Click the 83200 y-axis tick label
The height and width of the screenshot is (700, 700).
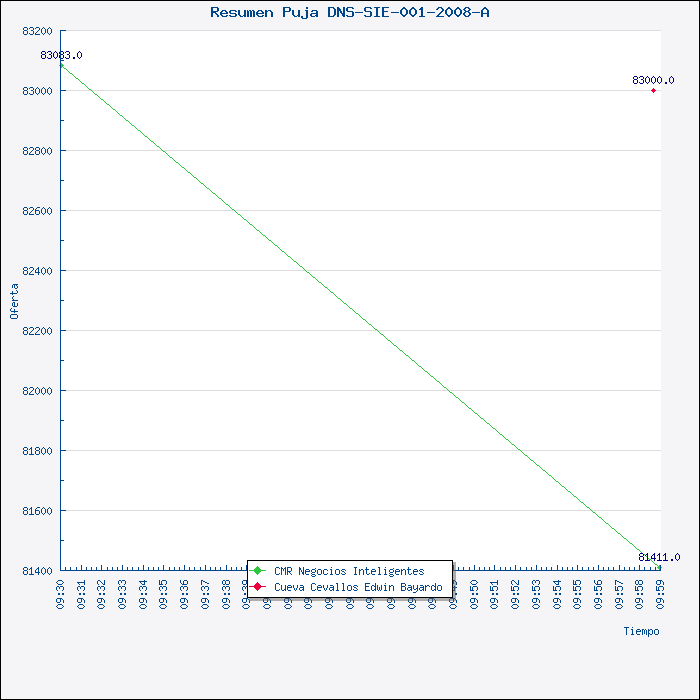[x=38, y=31]
